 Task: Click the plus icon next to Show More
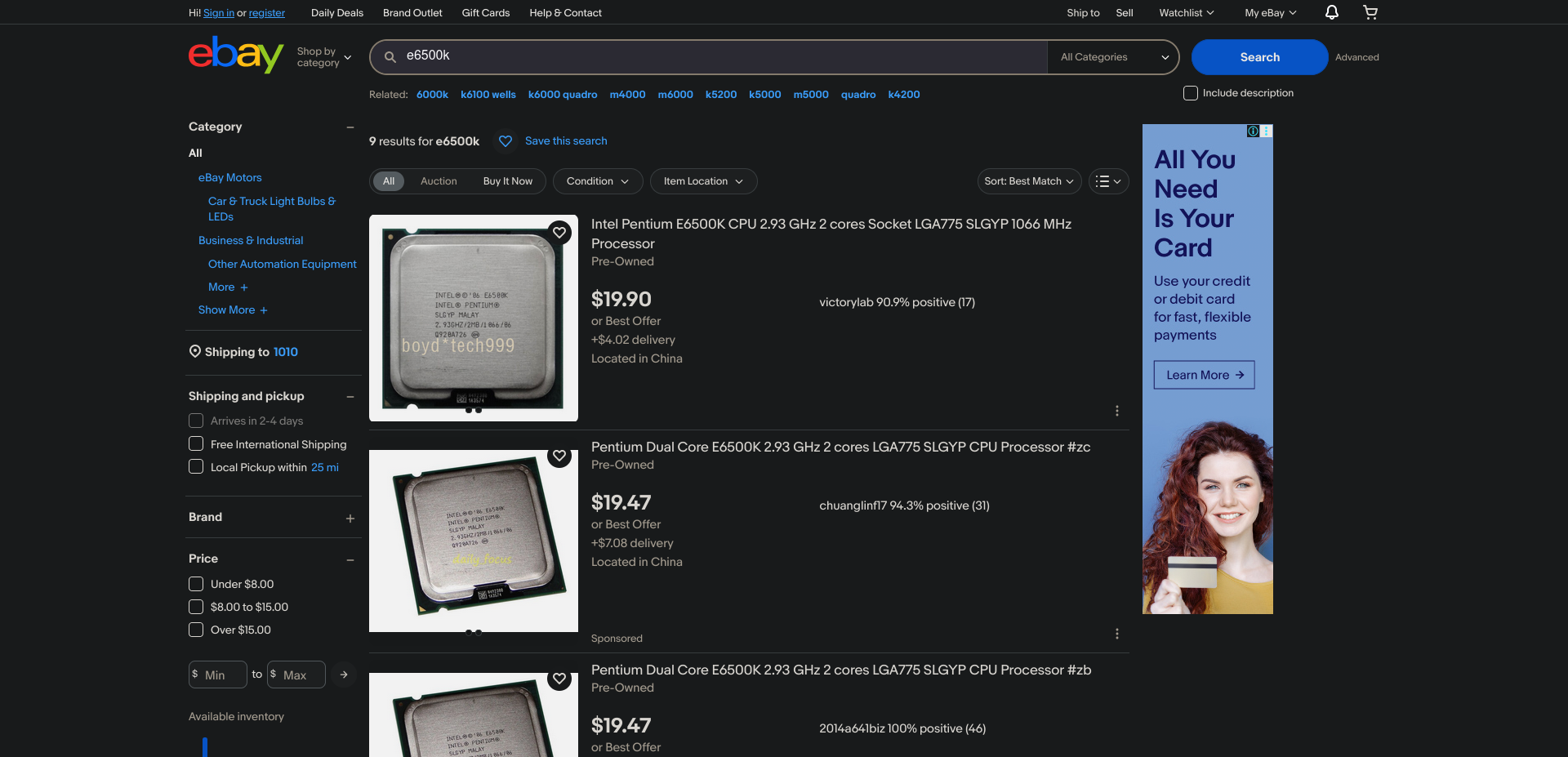[x=264, y=310]
